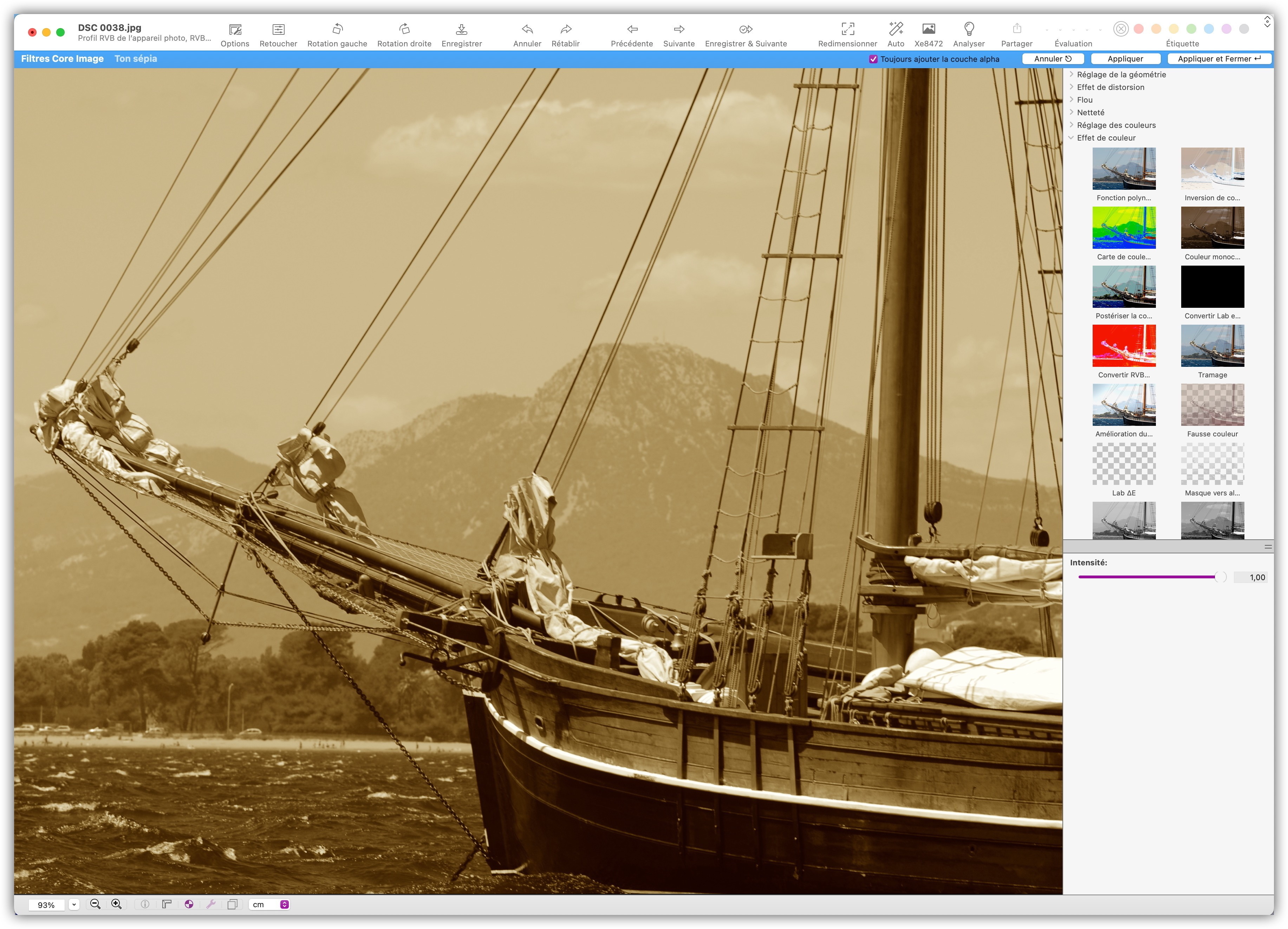Zoom in with the plus magnifier

pos(116,904)
